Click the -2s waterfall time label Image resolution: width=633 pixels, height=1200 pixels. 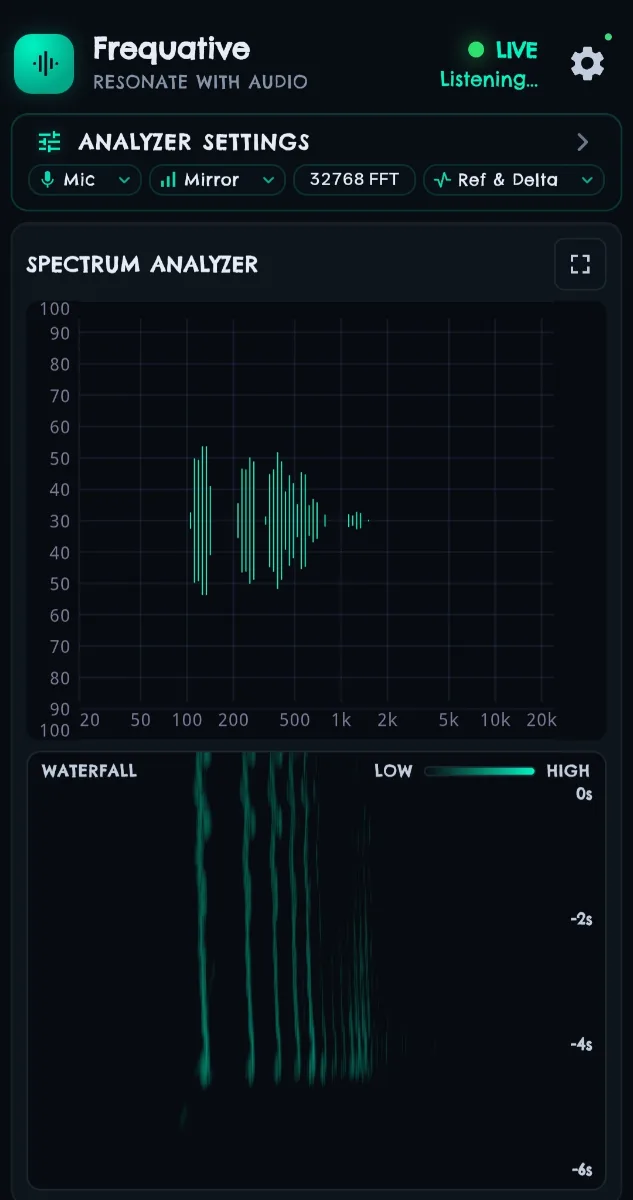(580, 919)
